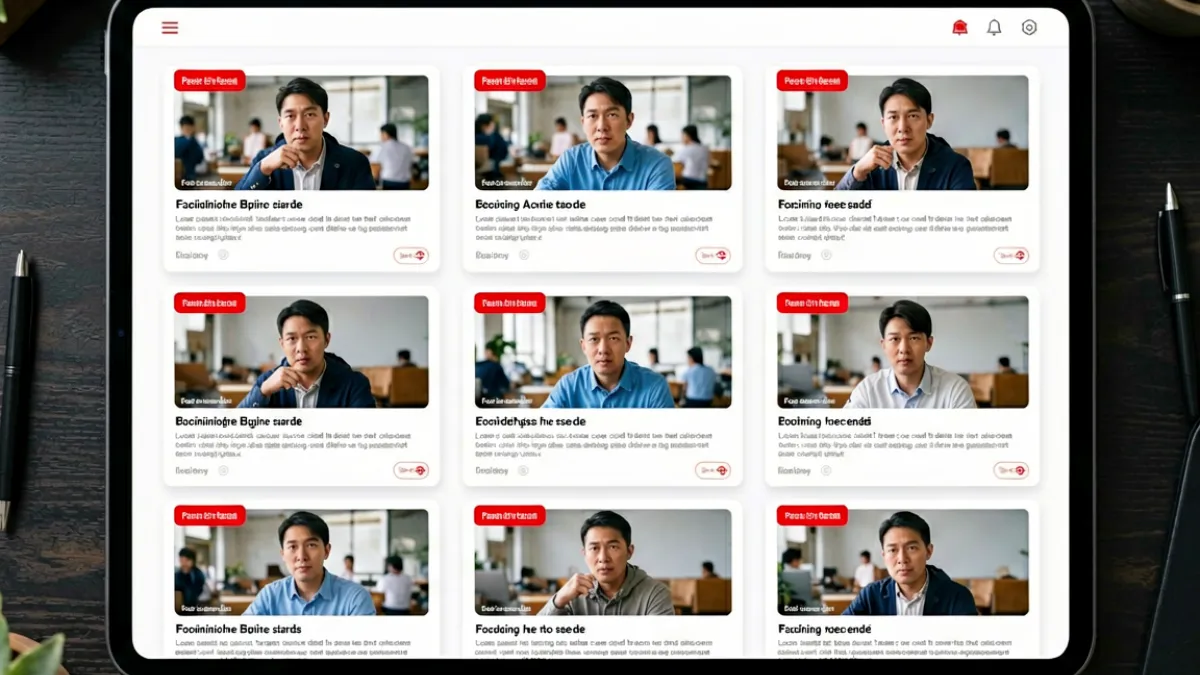Image resolution: width=1200 pixels, height=675 pixels.
Task: Click footer label under 'Eocridehgss he seede' description
Action: (x=493, y=470)
